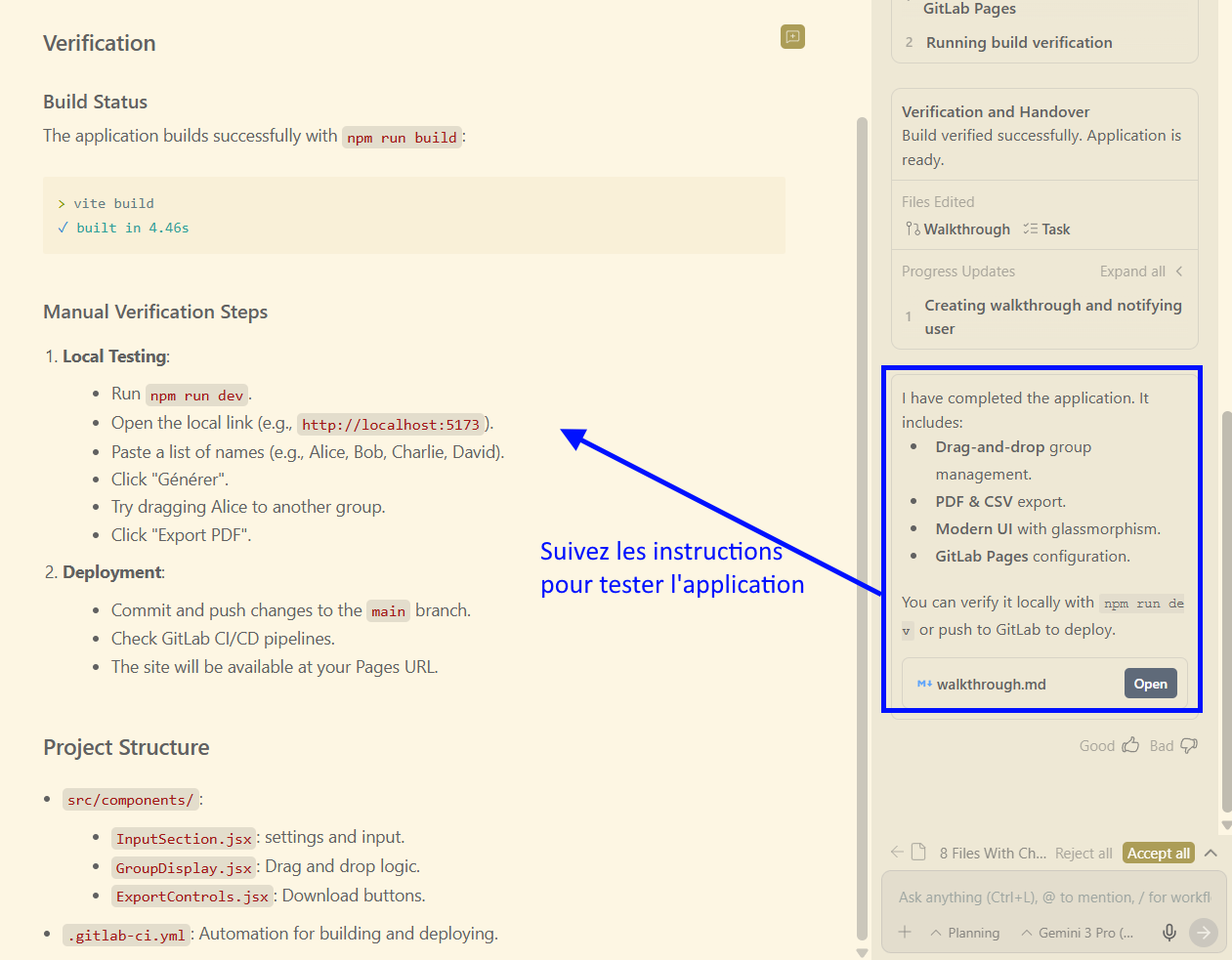The image size is (1232, 960).
Task: Expand the files changed list chevron
Action: pyautogui.click(x=1211, y=853)
